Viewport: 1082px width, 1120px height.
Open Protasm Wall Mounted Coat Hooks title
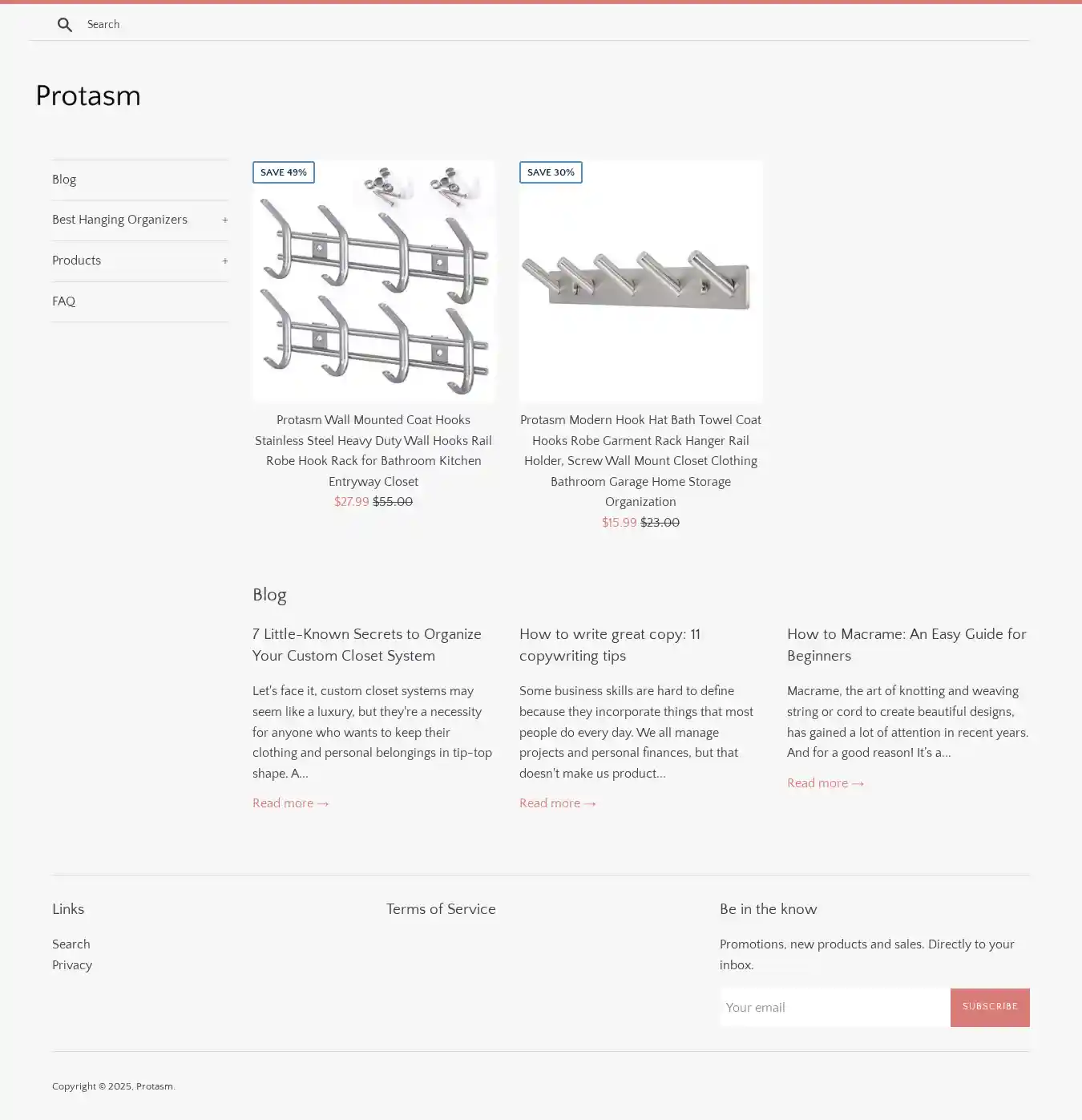pos(373,451)
